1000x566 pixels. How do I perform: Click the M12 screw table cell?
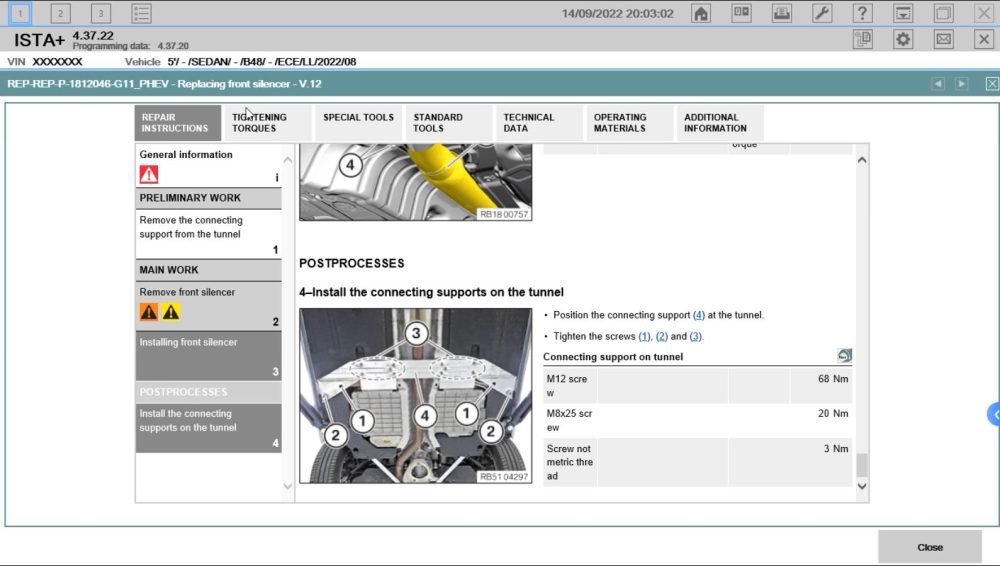point(570,386)
